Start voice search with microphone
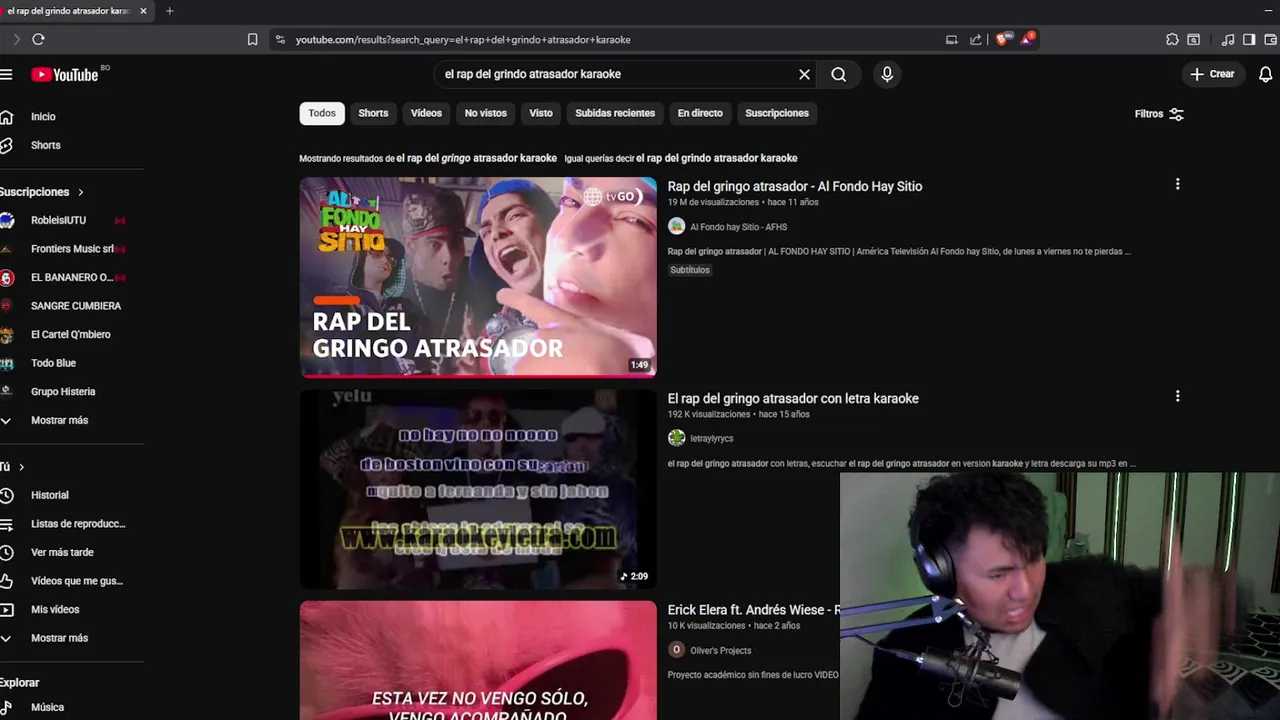Viewport: 1280px width, 720px height. pos(887,74)
